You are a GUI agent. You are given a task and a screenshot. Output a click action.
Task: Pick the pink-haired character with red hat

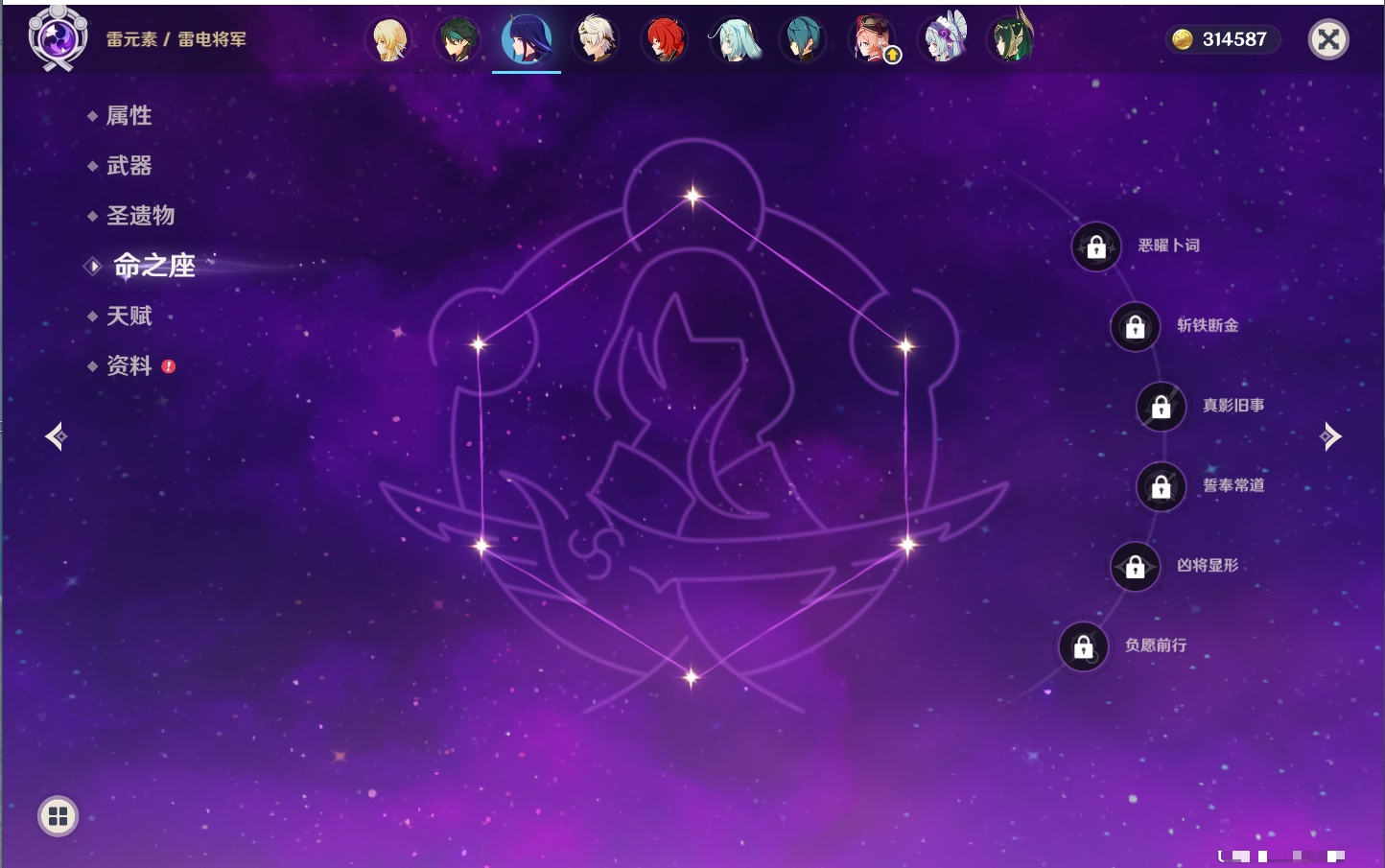(873, 40)
